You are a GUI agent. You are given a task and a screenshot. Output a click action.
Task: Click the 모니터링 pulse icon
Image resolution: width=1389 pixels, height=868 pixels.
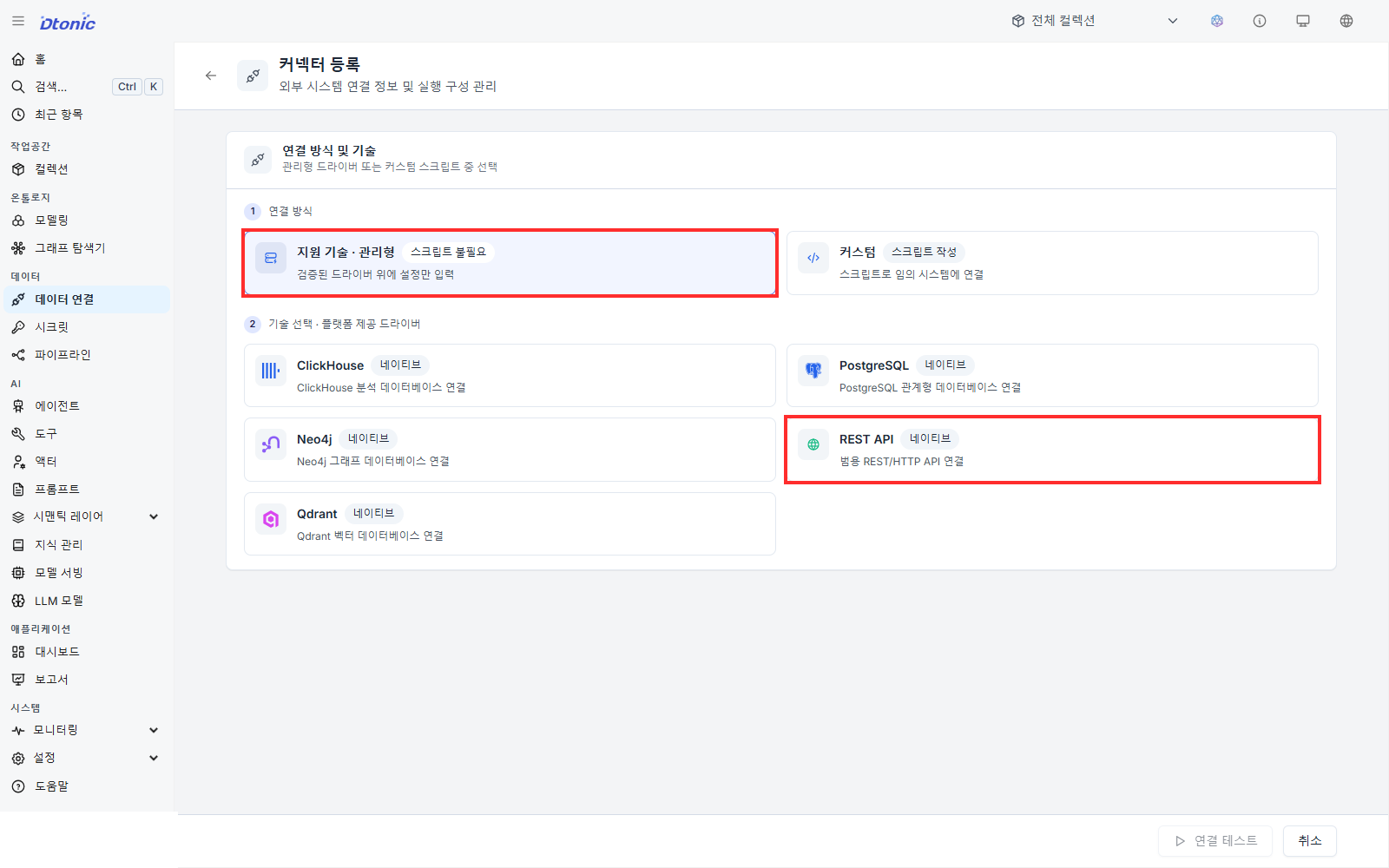tap(18, 730)
